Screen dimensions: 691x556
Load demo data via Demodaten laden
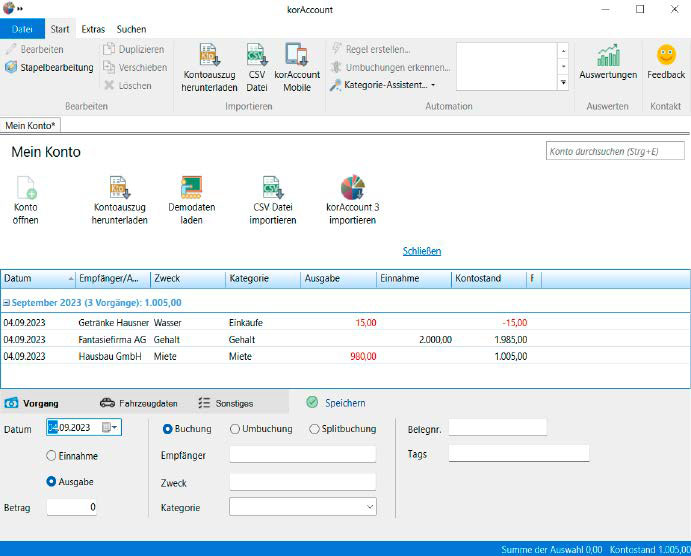(x=191, y=189)
